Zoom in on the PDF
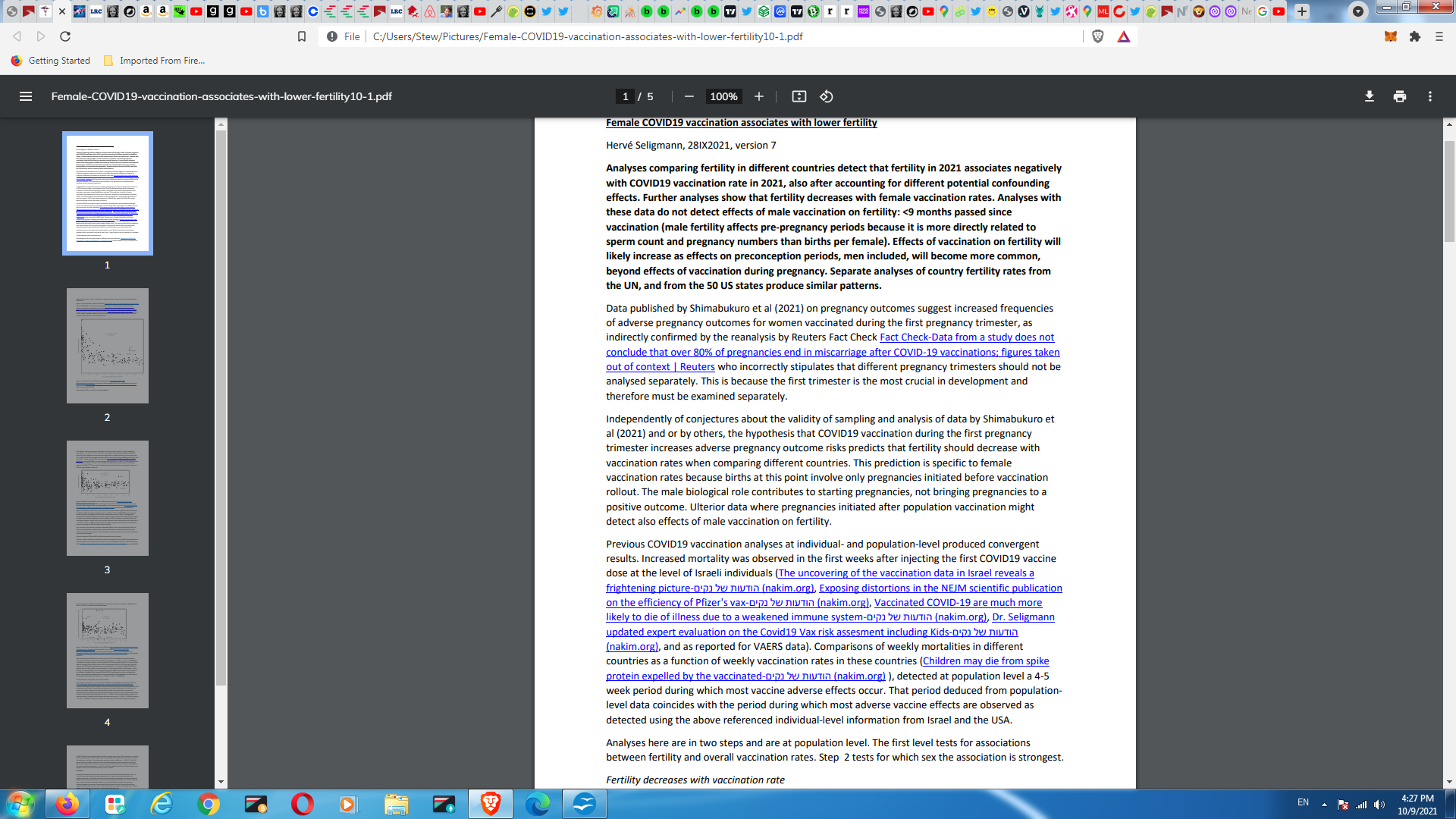The height and width of the screenshot is (819, 1456). tap(759, 96)
